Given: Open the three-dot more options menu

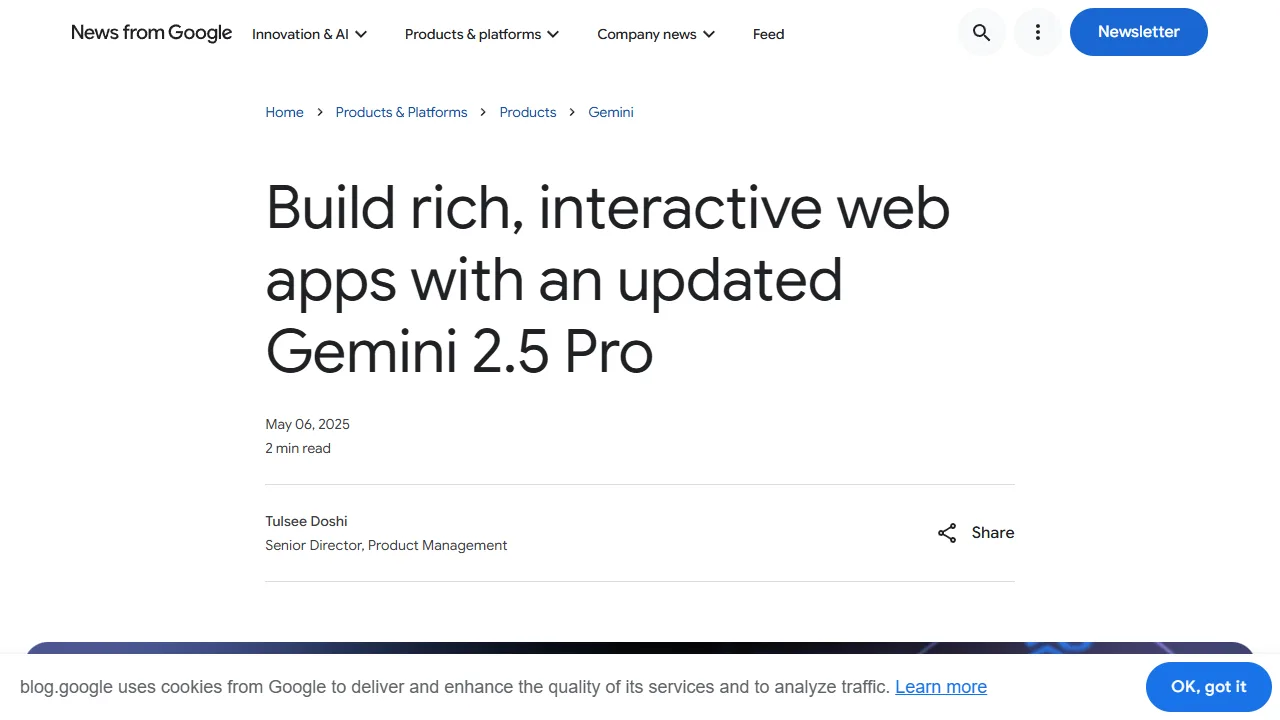Looking at the screenshot, I should (x=1038, y=33).
